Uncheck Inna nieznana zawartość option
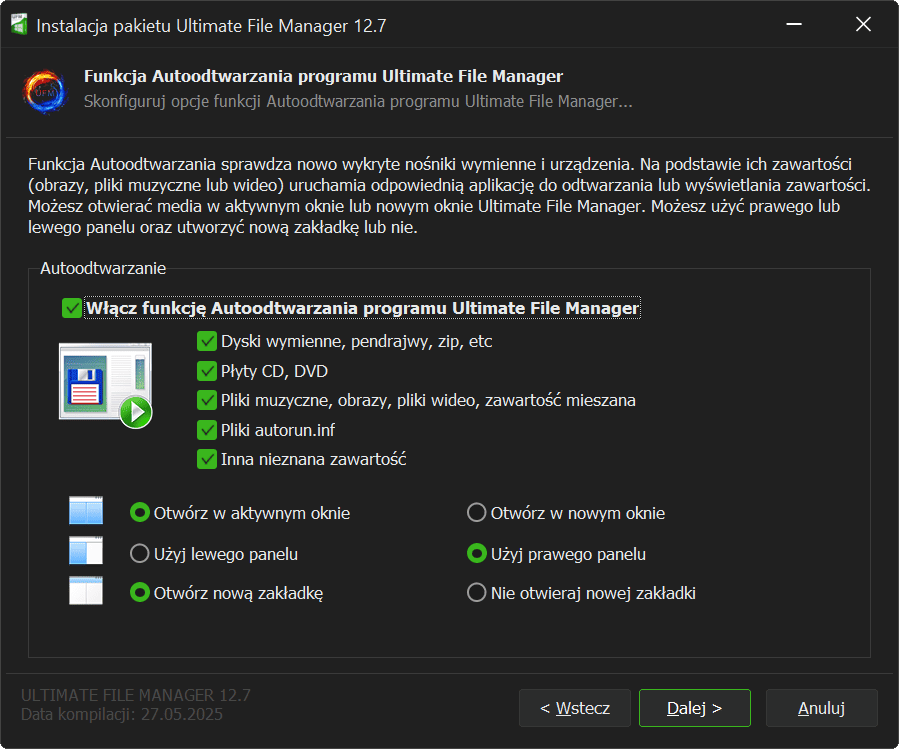The height and width of the screenshot is (749, 899). click(207, 460)
